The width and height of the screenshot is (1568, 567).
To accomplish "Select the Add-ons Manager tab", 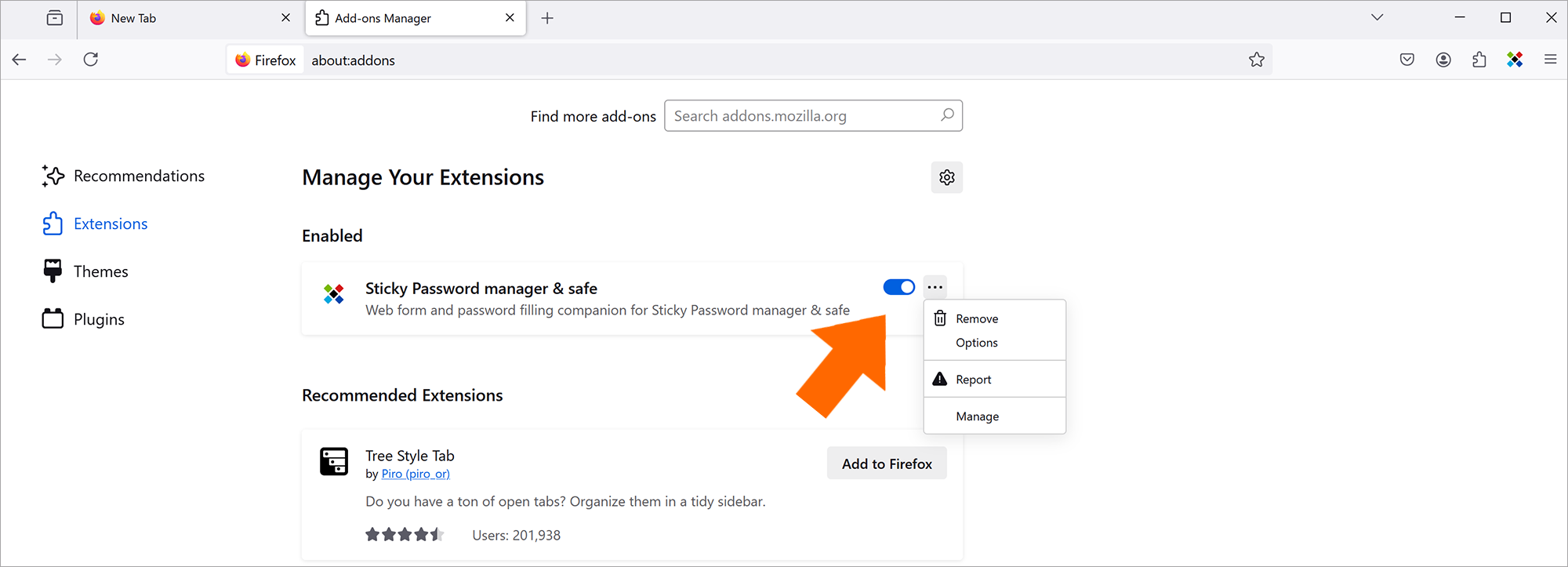I will [416, 18].
